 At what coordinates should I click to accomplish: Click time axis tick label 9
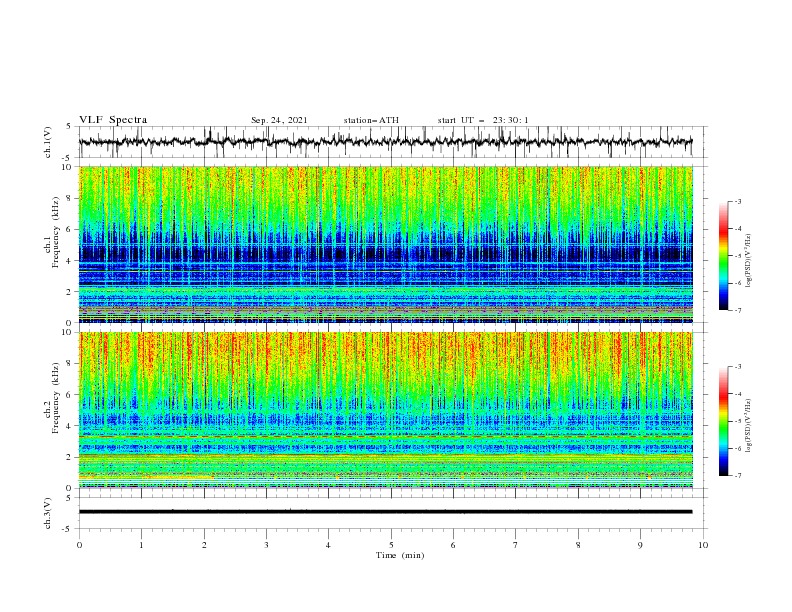(x=640, y=545)
